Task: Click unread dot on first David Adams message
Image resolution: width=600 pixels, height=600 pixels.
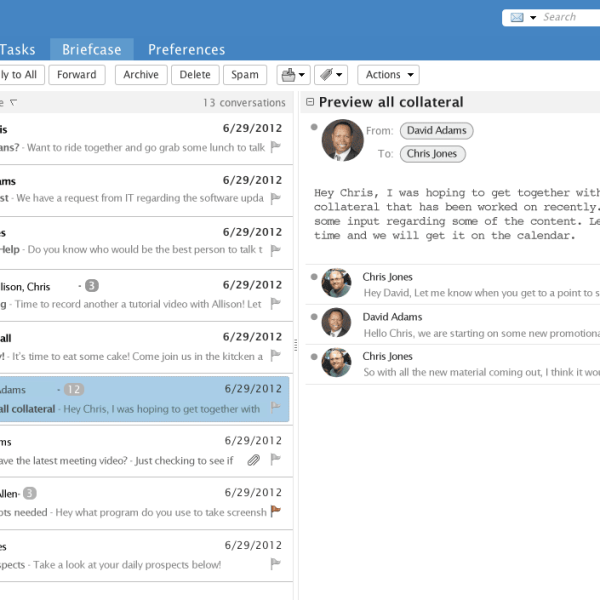Action: [314, 127]
